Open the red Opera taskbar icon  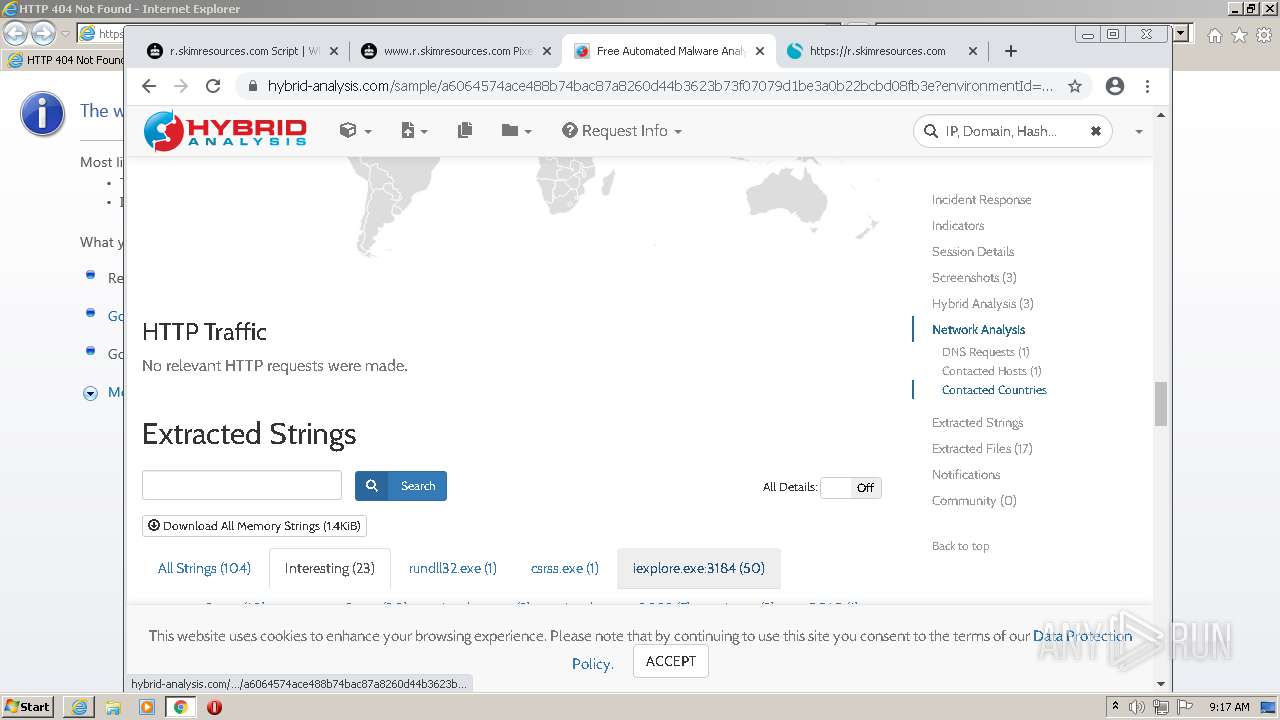214,707
